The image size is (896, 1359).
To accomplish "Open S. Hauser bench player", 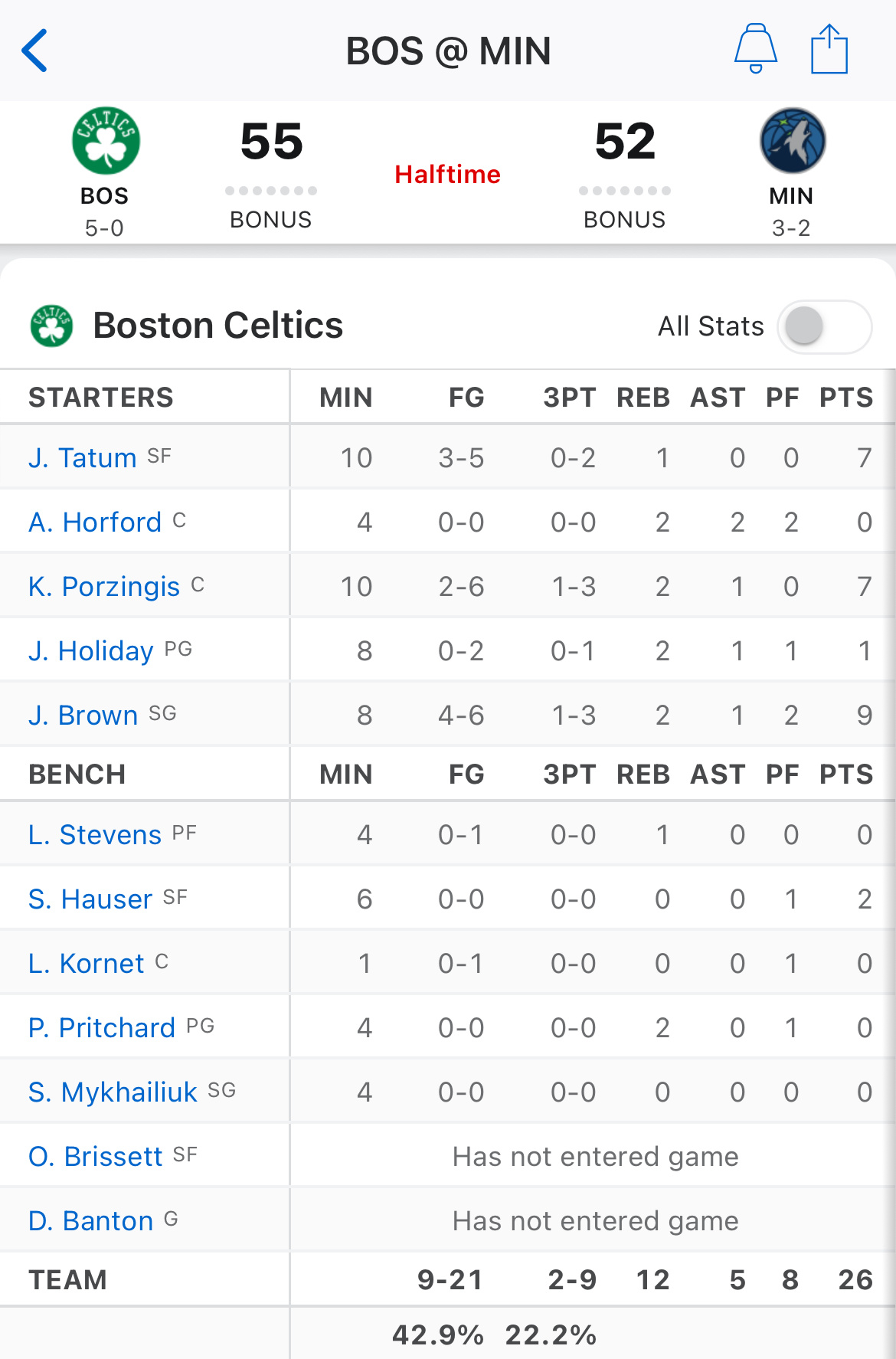I will tap(90, 899).
